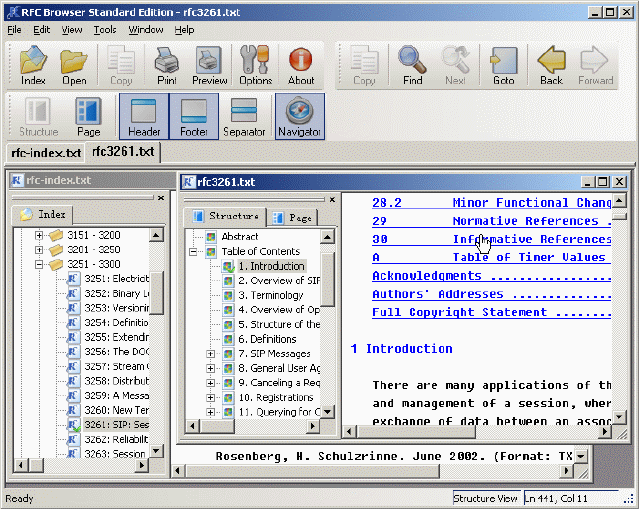The width and height of the screenshot is (639, 509).
Task: Expand the 10. Registrations node
Action: 210,397
